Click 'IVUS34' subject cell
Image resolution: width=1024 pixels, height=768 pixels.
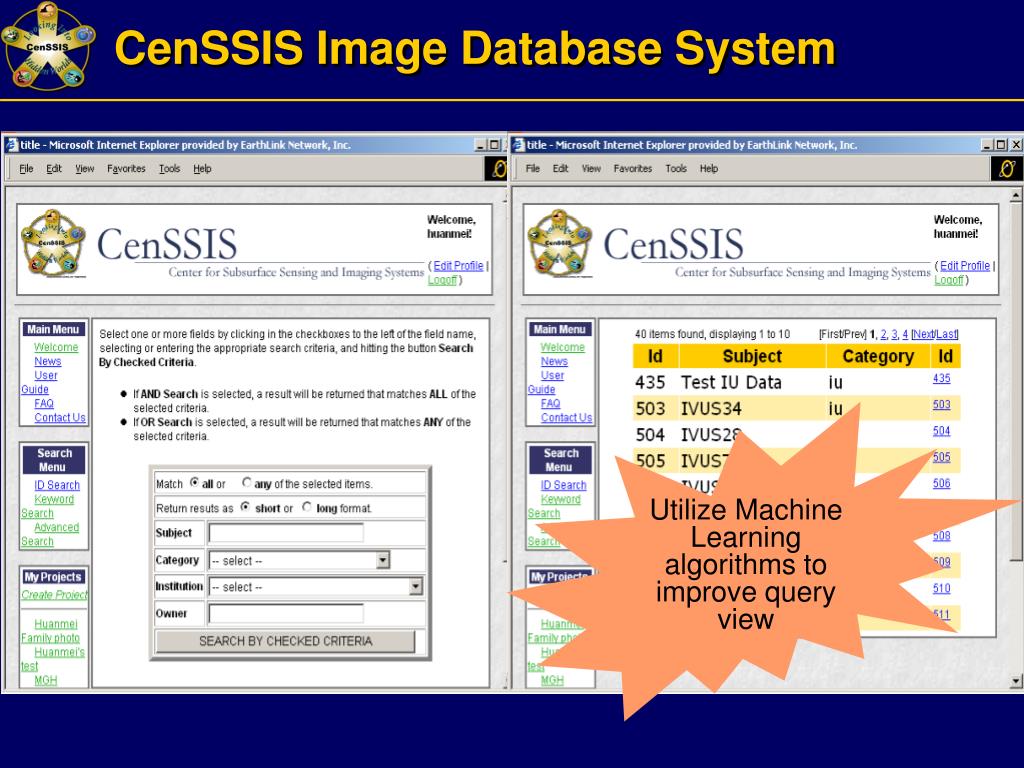[x=711, y=409]
